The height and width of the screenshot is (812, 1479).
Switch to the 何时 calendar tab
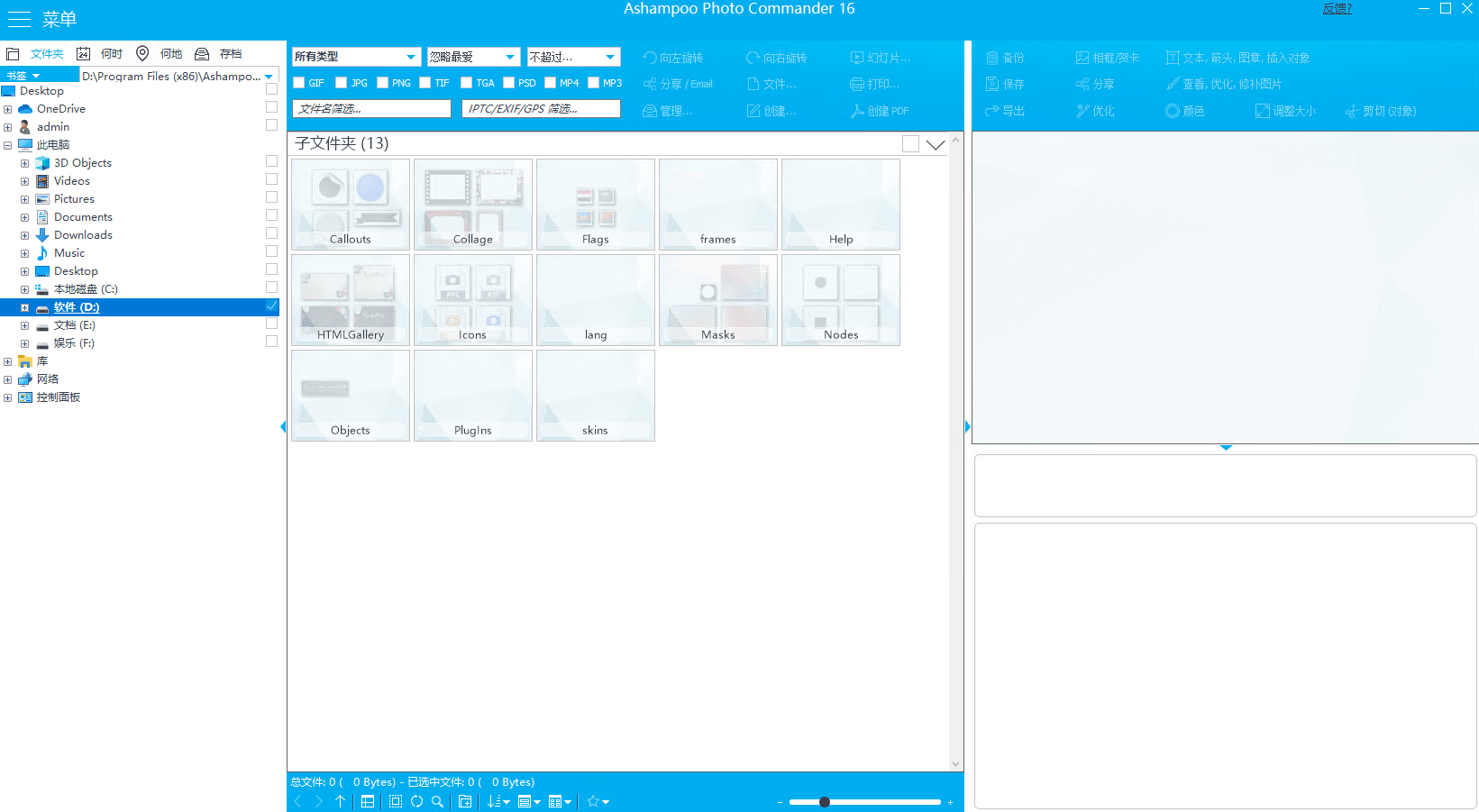100,54
